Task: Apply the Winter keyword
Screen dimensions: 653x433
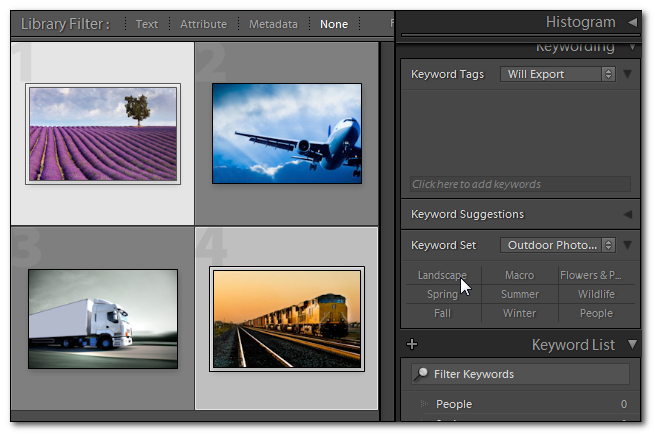Action: (519, 313)
